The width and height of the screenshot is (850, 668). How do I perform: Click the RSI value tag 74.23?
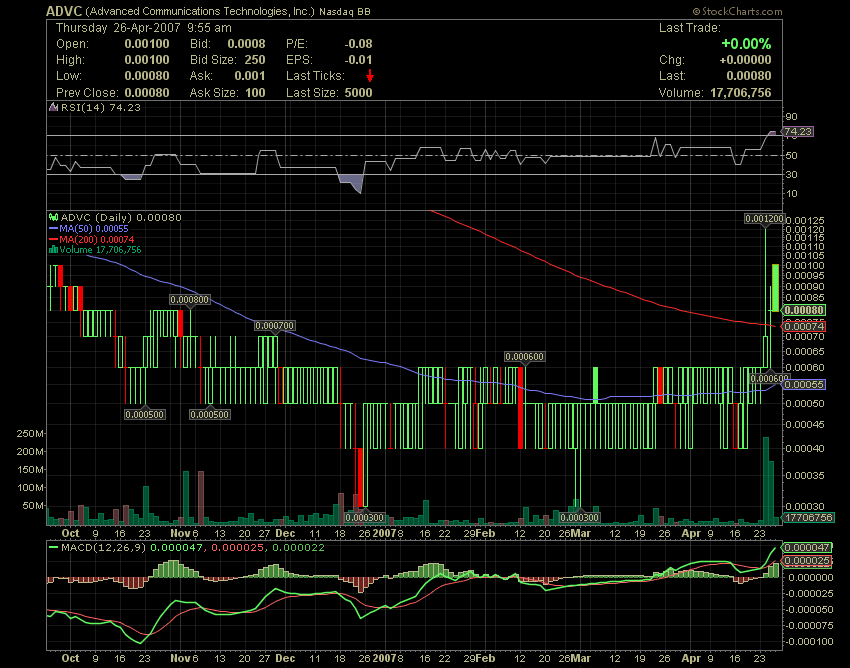point(797,132)
